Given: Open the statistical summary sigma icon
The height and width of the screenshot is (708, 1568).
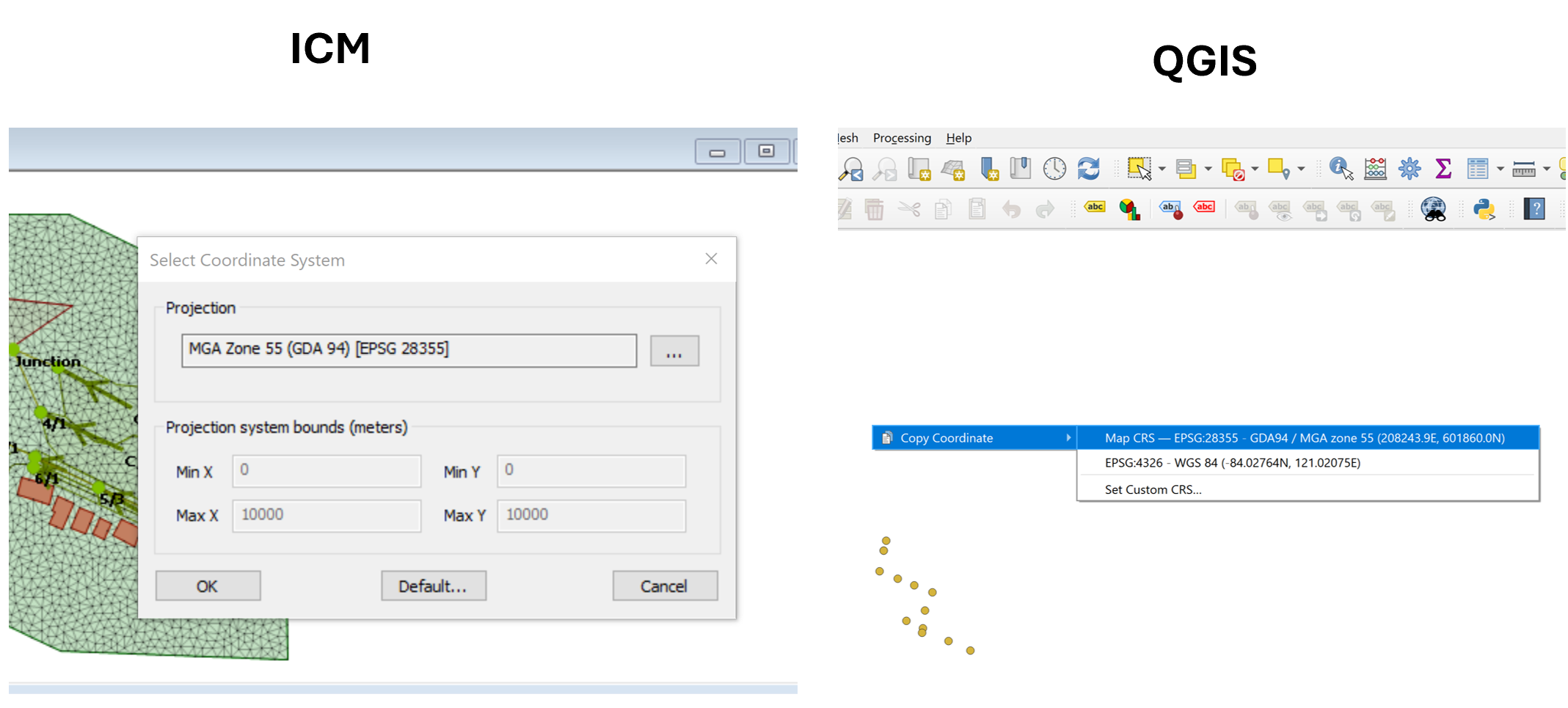Looking at the screenshot, I should click(x=1443, y=169).
